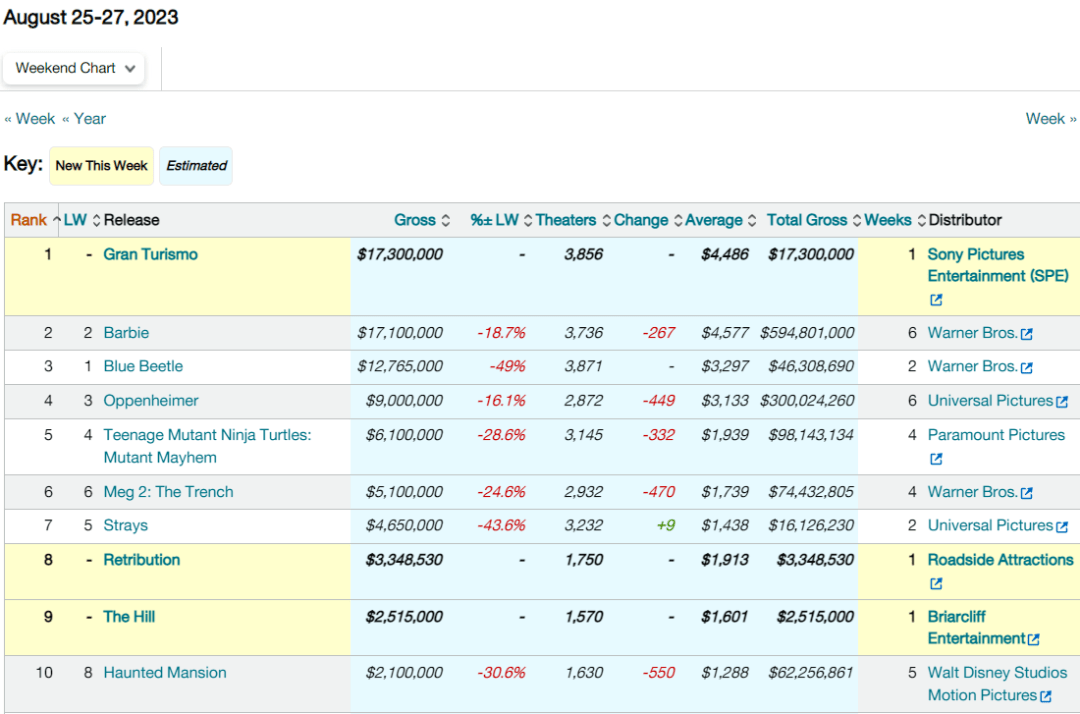Sort by Weeks column header
The width and height of the screenshot is (1080, 714).
tap(887, 220)
